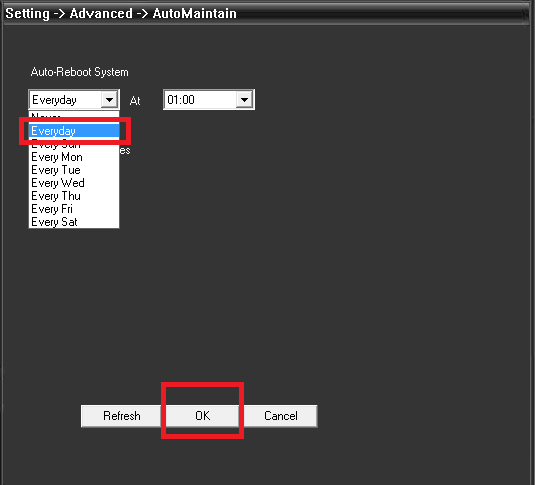The height and width of the screenshot is (485, 535).
Task: Open the Auto-Reboot day dropdown arrow
Action: pyautogui.click(x=109, y=100)
